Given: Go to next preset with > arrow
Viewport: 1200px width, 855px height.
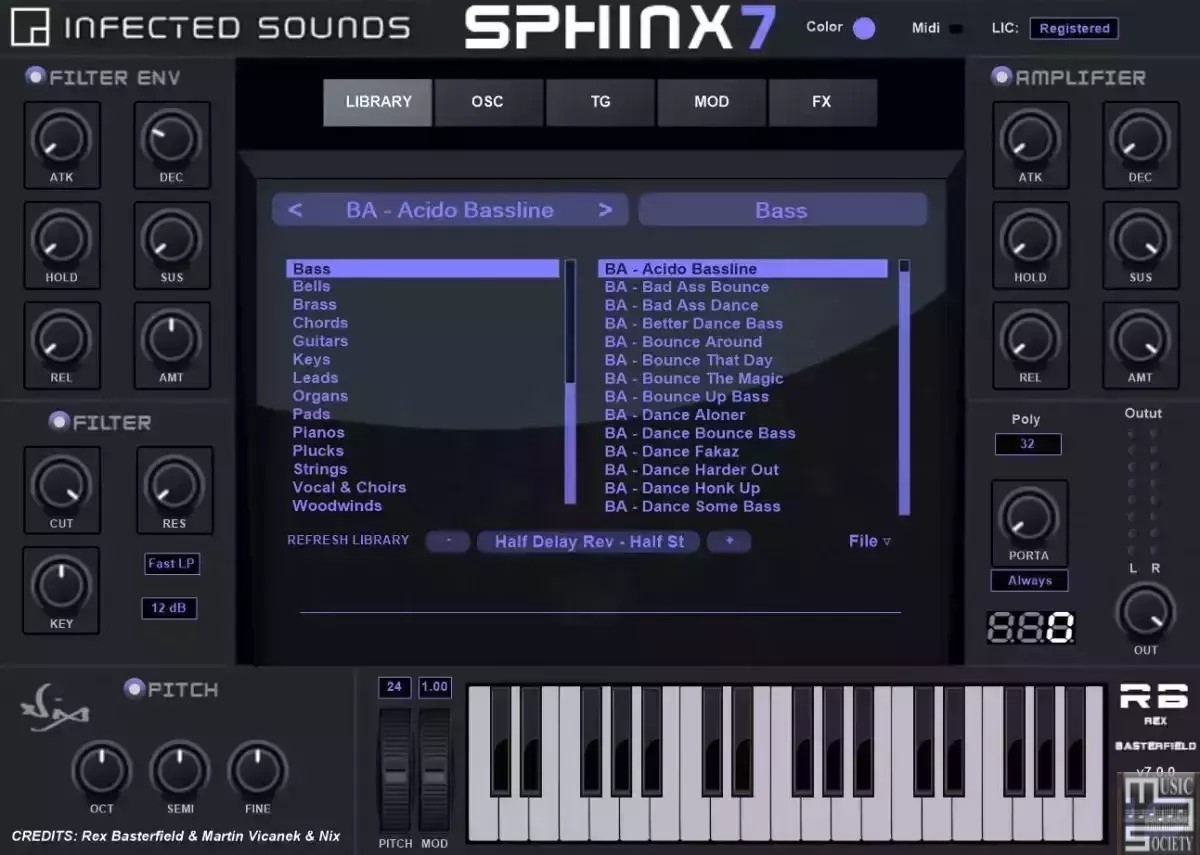Looking at the screenshot, I should [x=605, y=210].
